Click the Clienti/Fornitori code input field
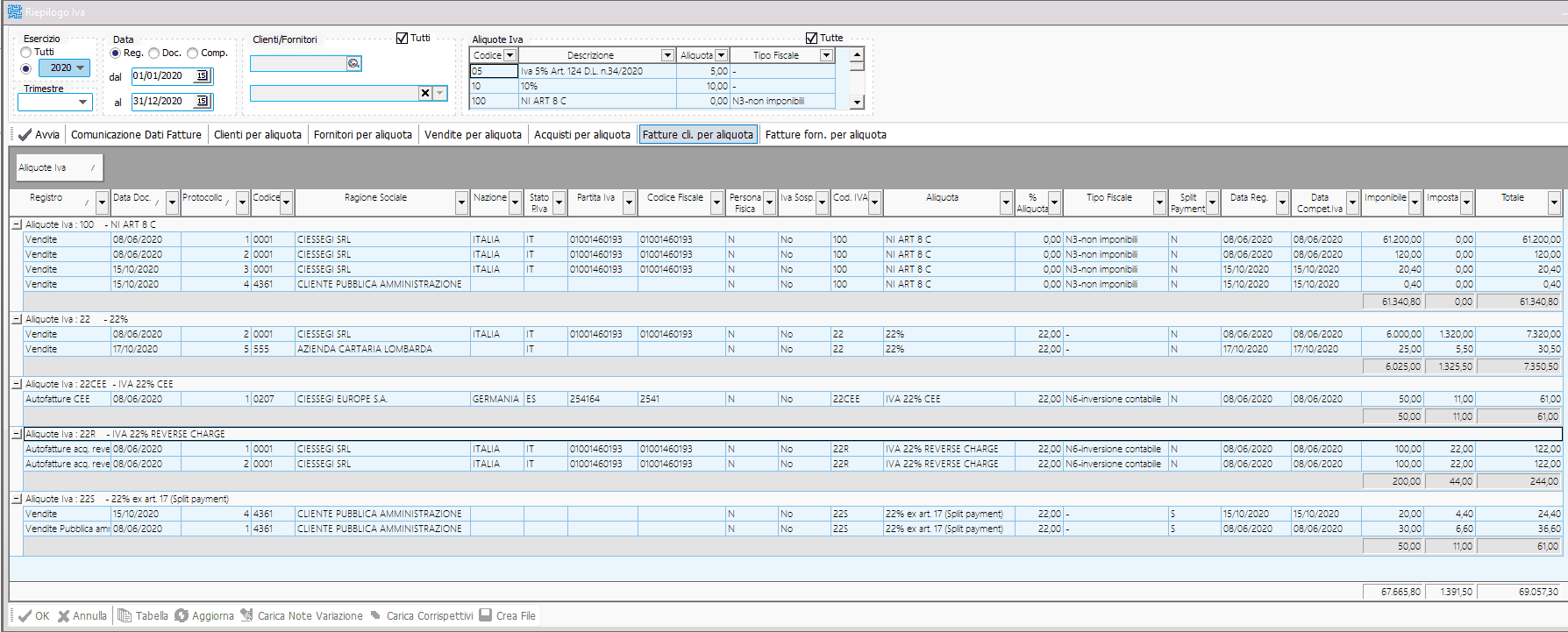This screenshot has width=1568, height=632. coord(298,64)
